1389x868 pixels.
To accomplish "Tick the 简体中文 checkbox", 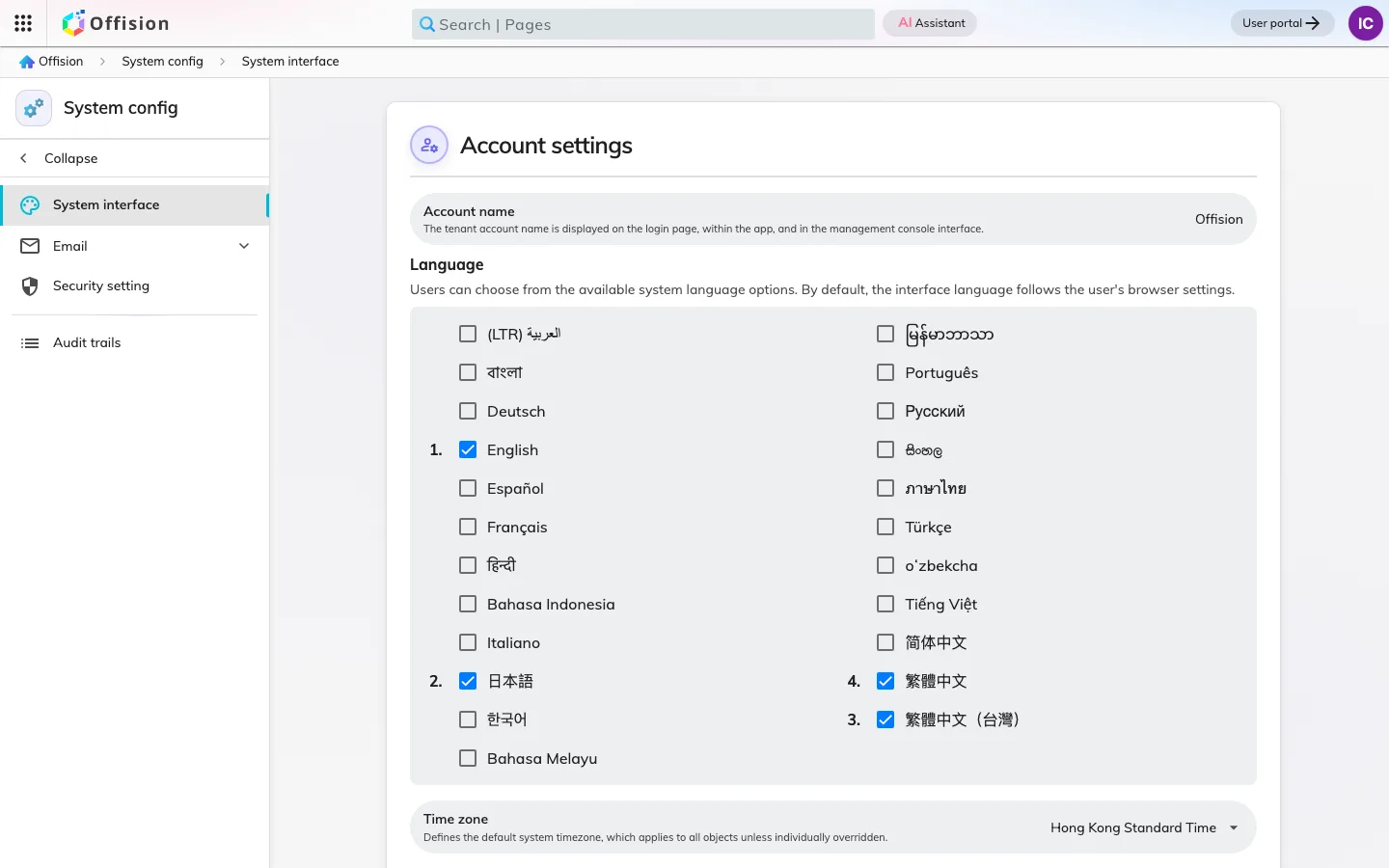I will [885, 642].
